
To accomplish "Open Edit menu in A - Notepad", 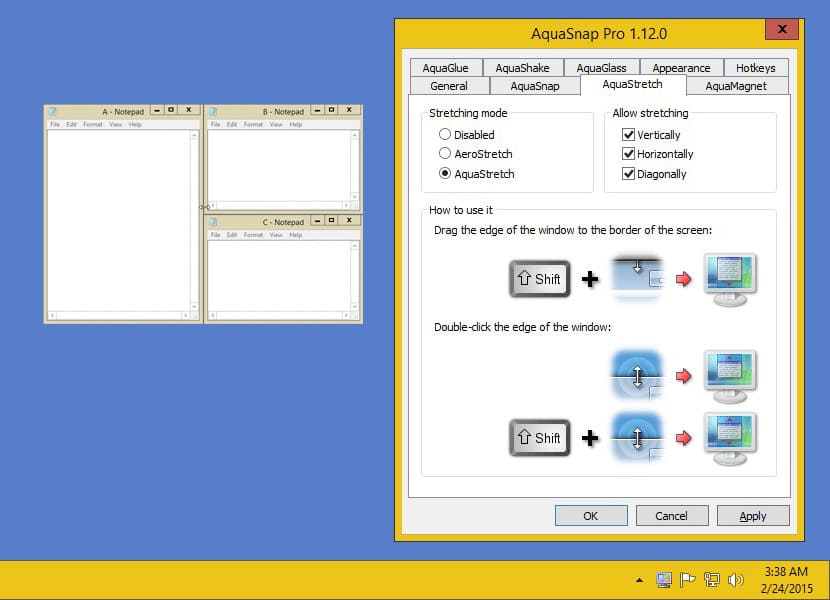I will (71, 124).
